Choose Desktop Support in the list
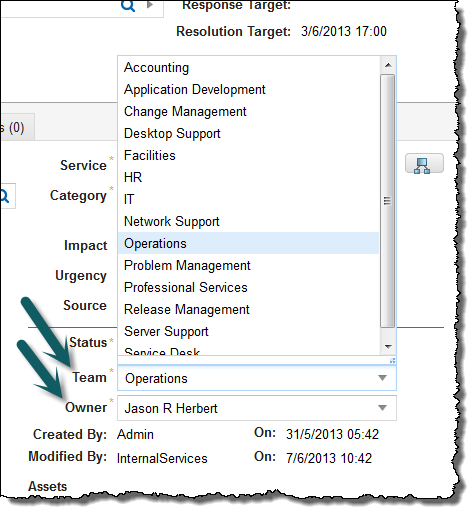Viewport: 476px width, 514px height. tap(248, 133)
